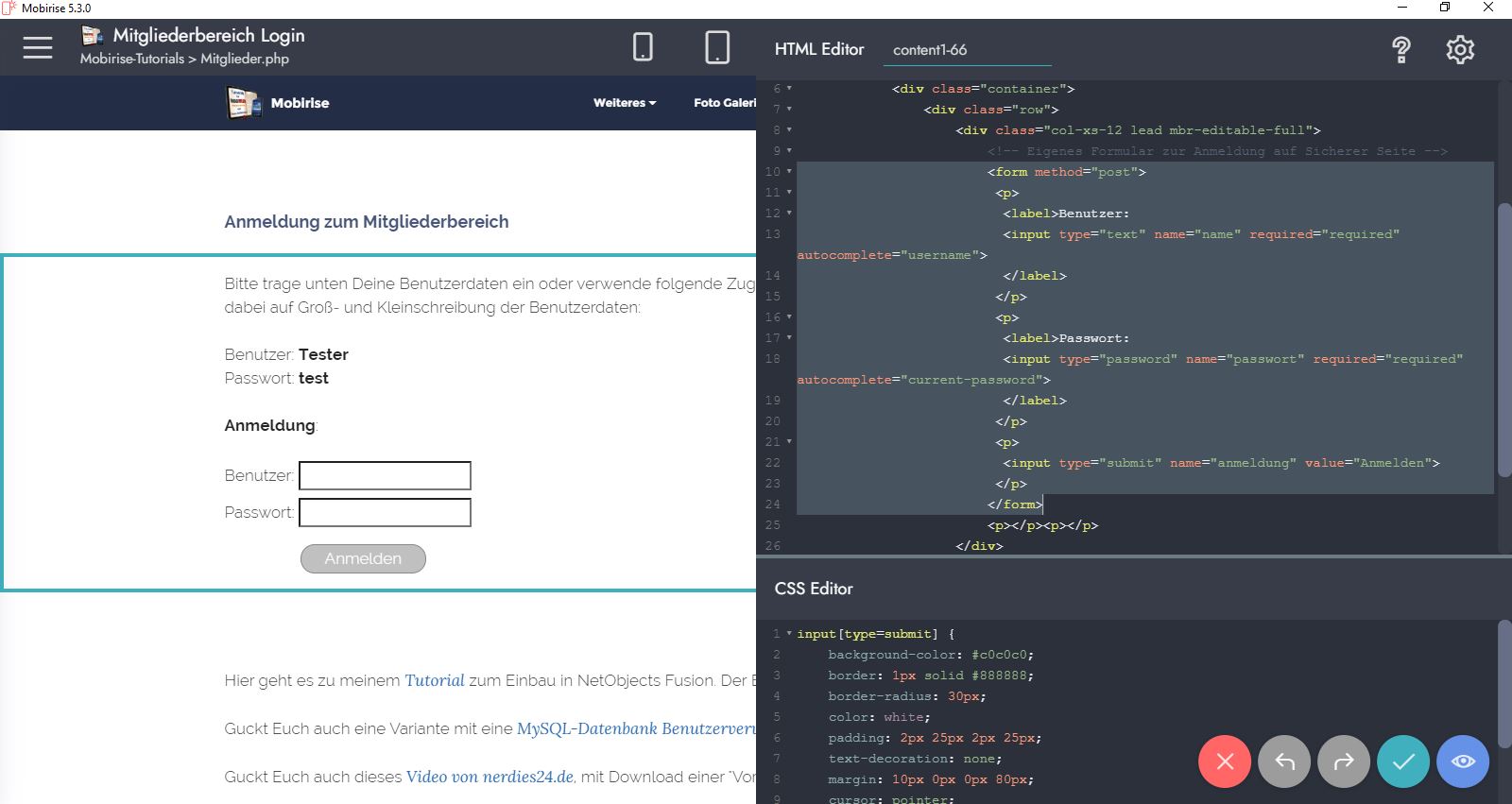Collapse the container div on line 6
The height and width of the screenshot is (804, 1512).
pyautogui.click(x=790, y=89)
